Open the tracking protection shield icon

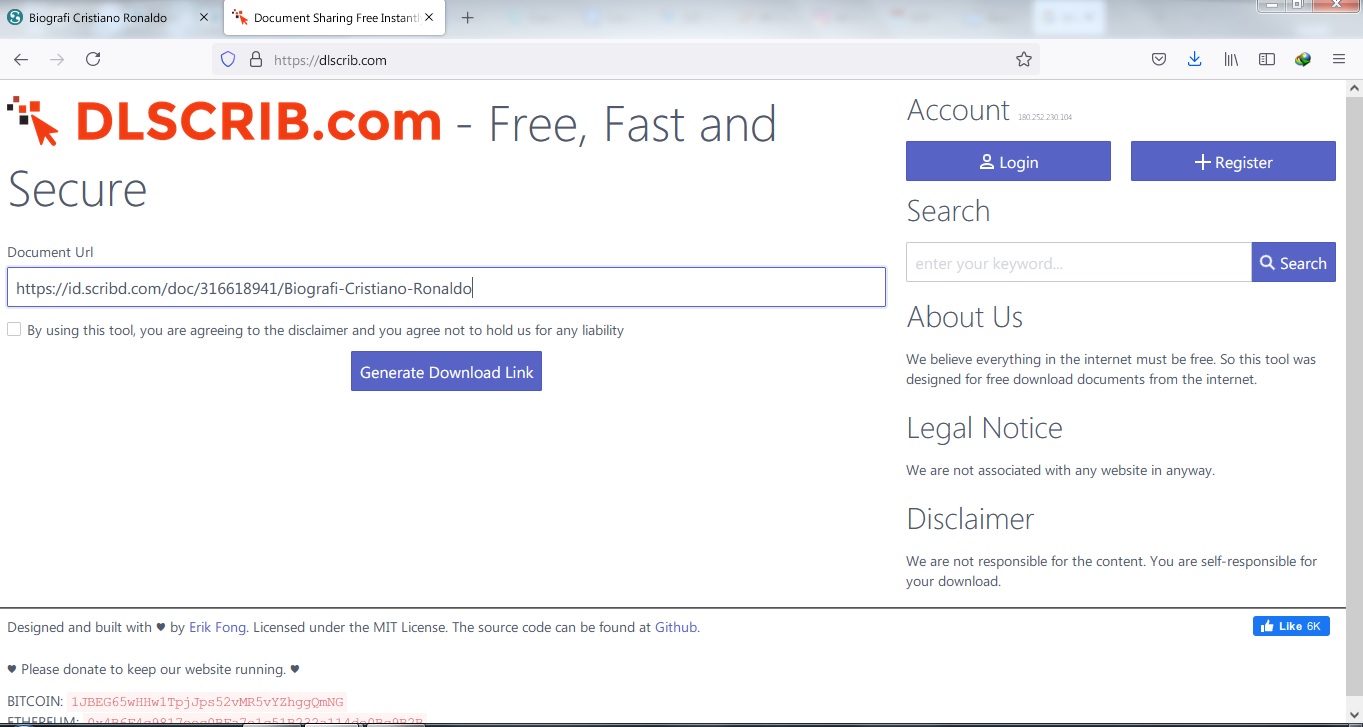click(228, 60)
